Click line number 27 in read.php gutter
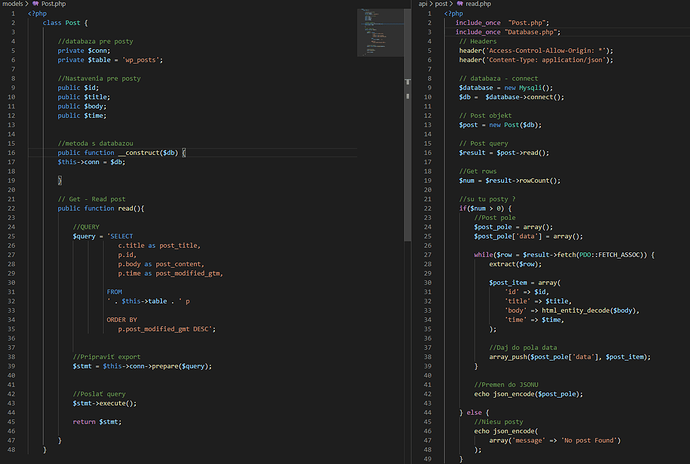 (428, 255)
